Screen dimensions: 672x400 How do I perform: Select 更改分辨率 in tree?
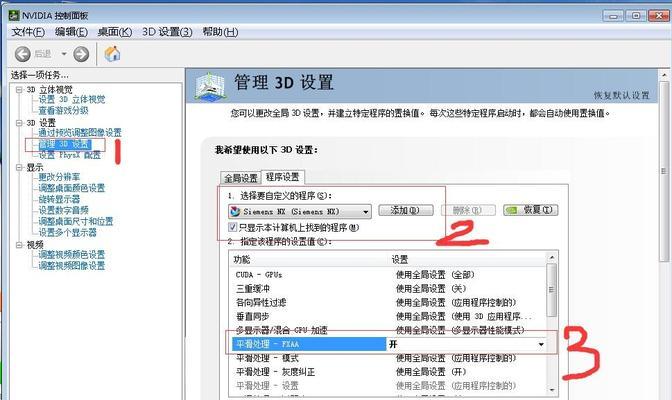point(59,177)
